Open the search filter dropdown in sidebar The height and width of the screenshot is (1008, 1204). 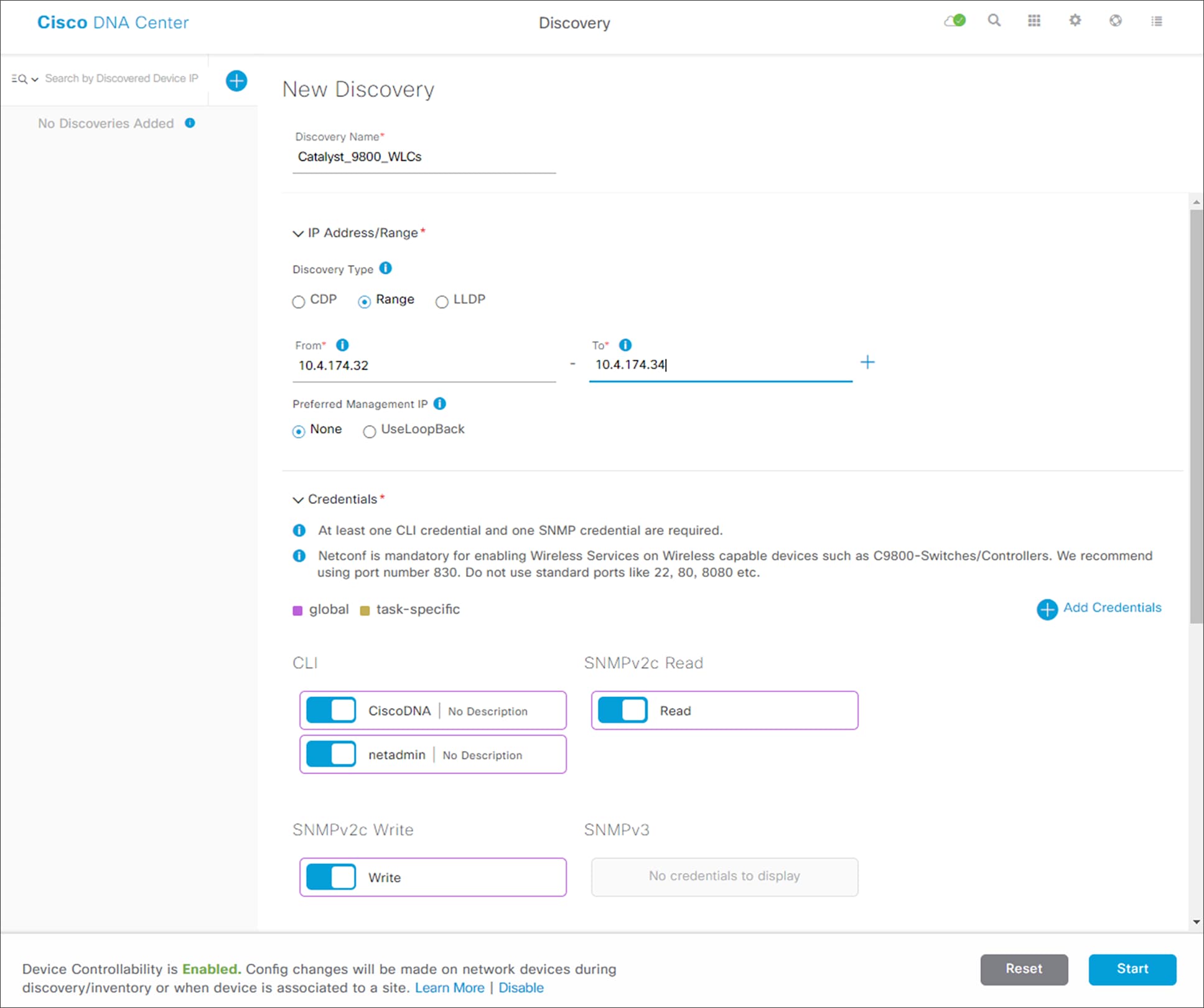pyautogui.click(x=25, y=79)
